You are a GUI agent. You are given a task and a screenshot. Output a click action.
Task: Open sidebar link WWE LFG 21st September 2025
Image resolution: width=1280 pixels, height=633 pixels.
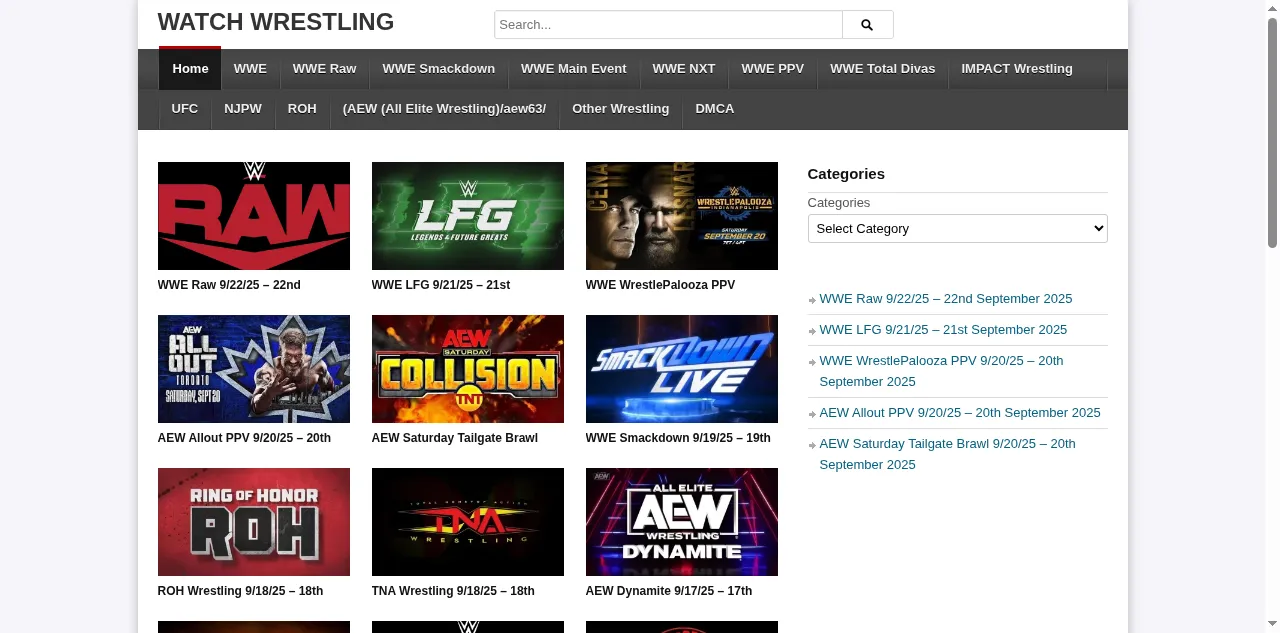coord(943,330)
